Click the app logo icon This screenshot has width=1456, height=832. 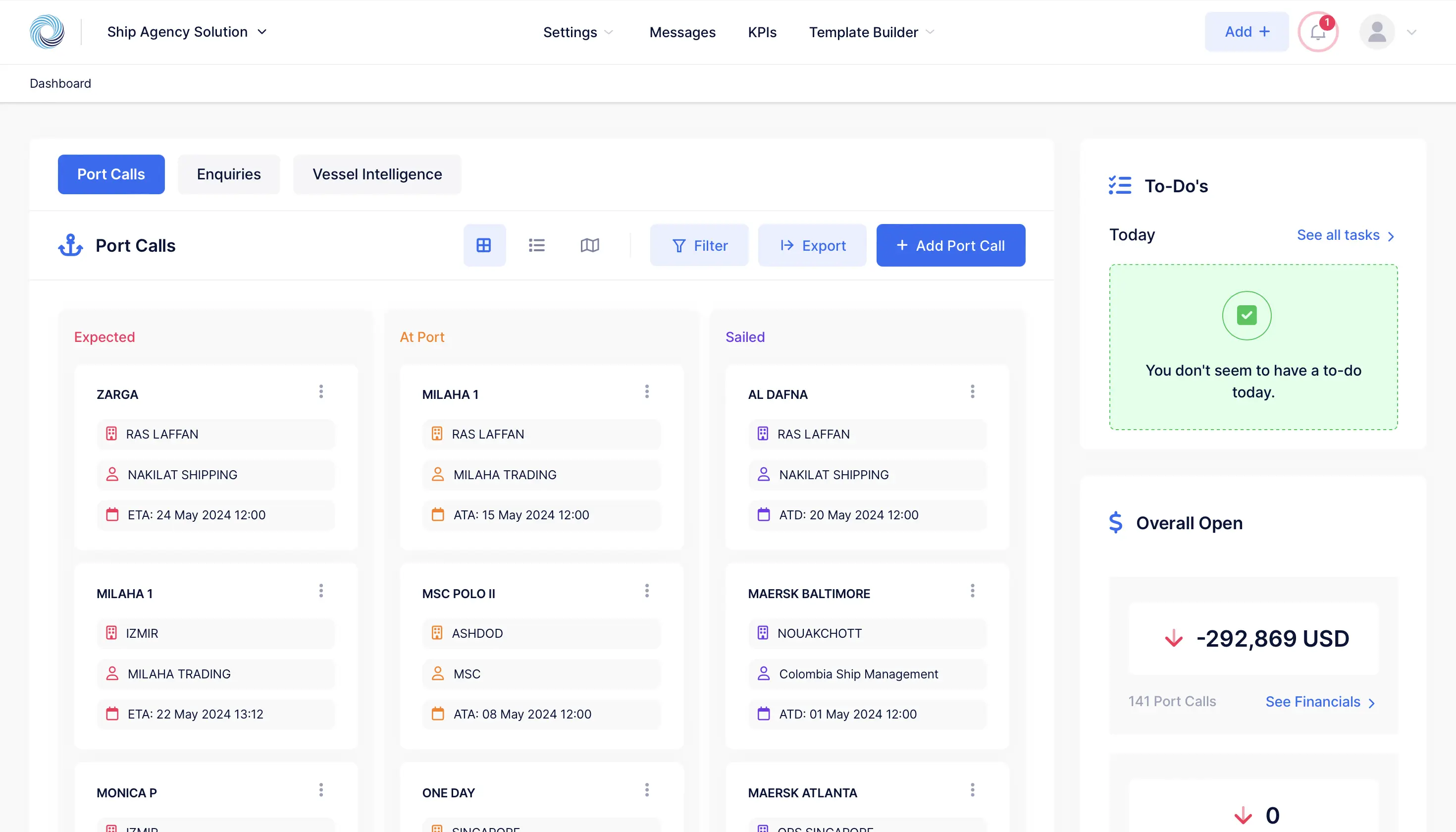coord(47,32)
